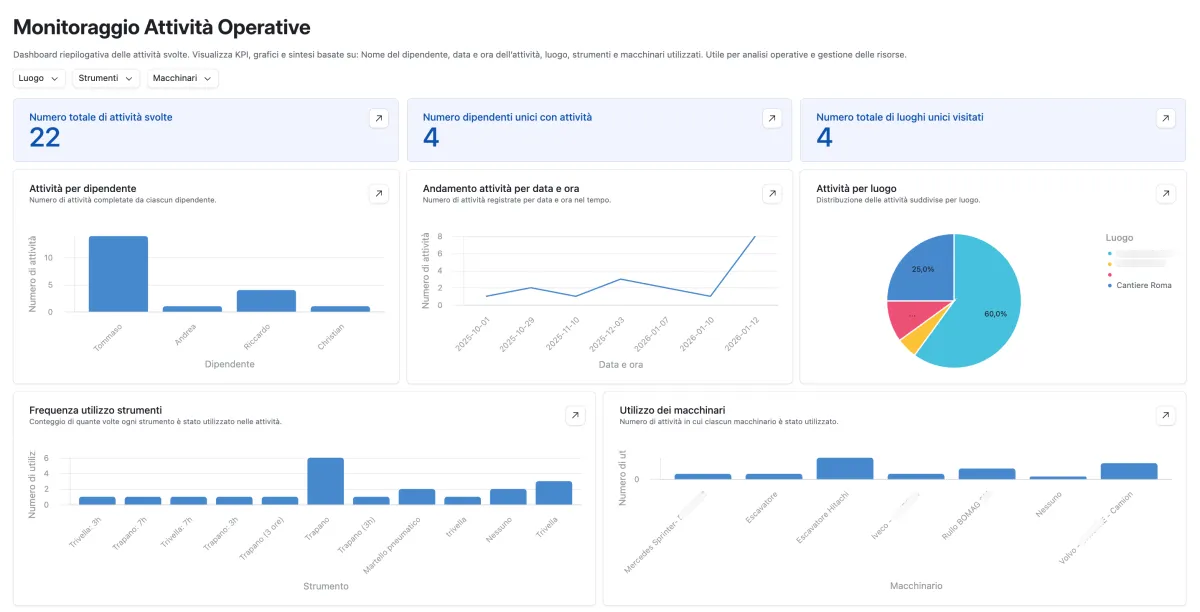Click the Nessuno bar in the Strumento chart
This screenshot has height=612, width=1200.
(x=508, y=496)
